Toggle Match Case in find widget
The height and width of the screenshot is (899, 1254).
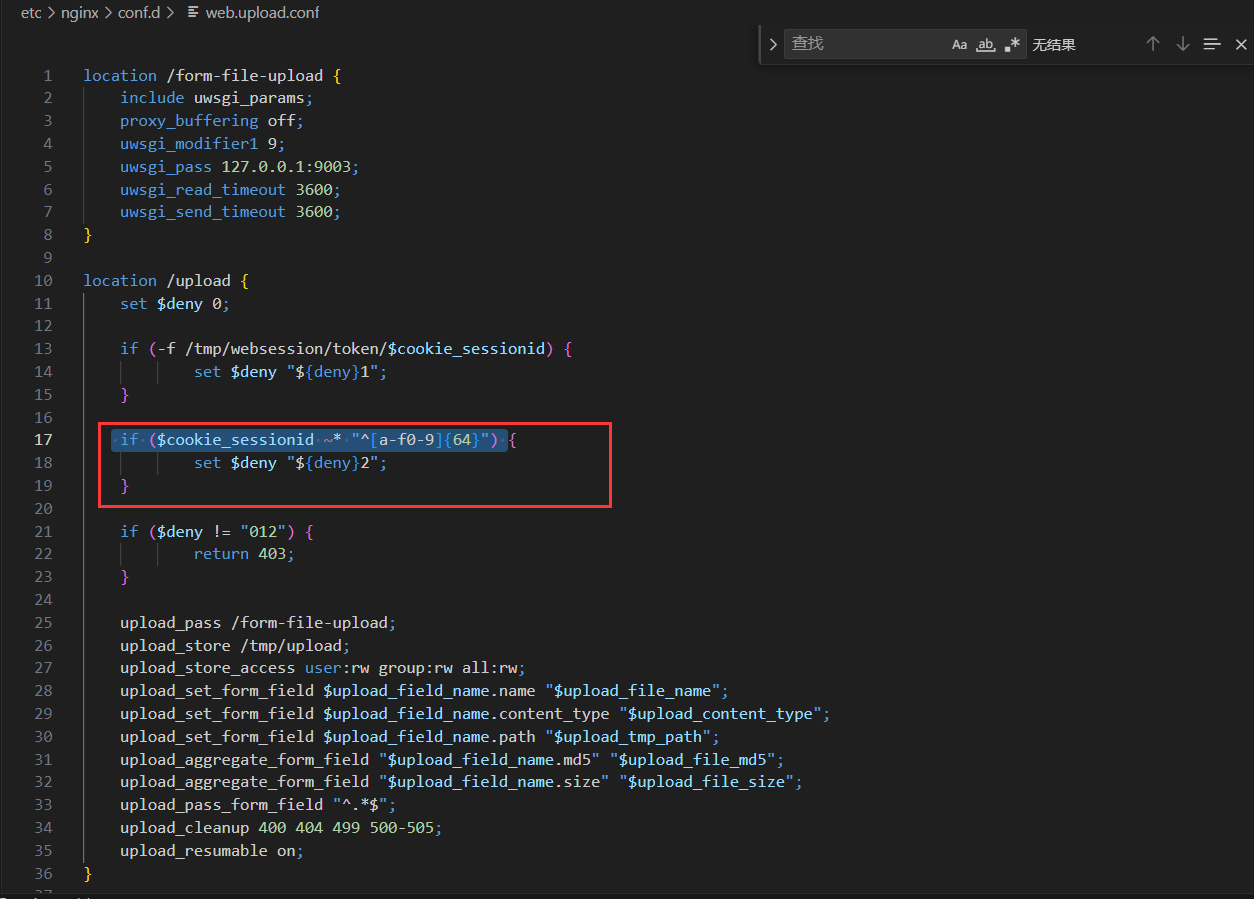click(x=959, y=44)
